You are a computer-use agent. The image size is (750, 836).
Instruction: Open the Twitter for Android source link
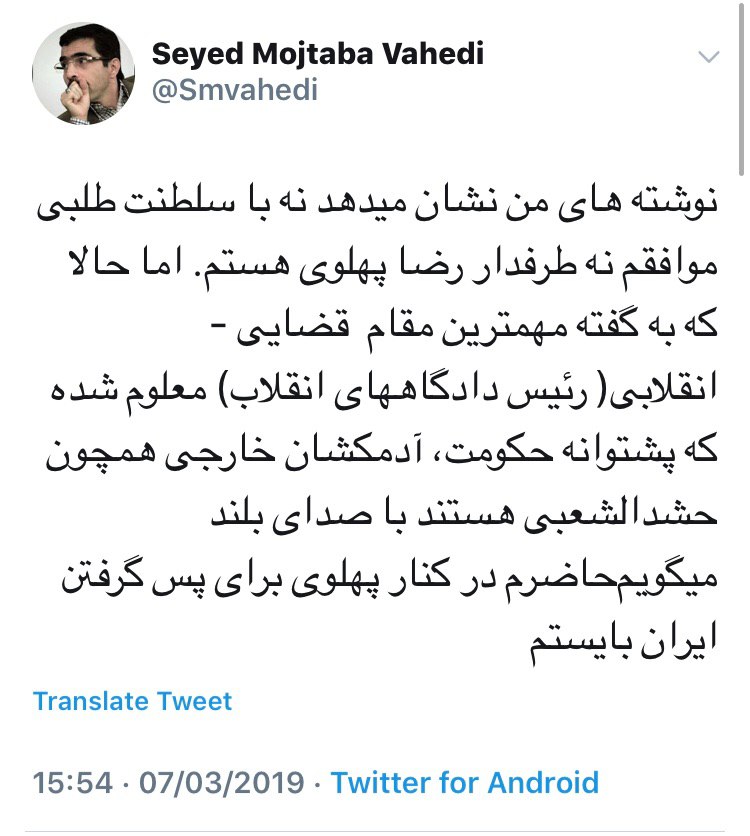[464, 782]
